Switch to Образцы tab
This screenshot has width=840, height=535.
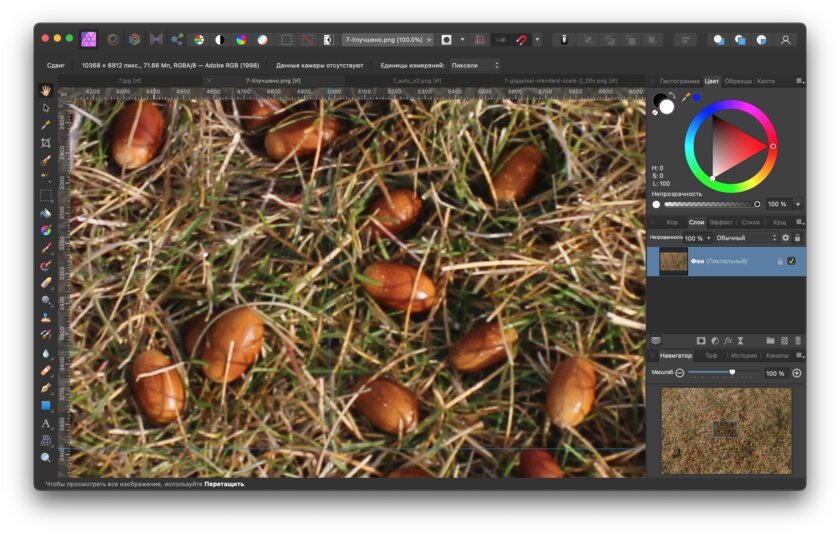738,81
